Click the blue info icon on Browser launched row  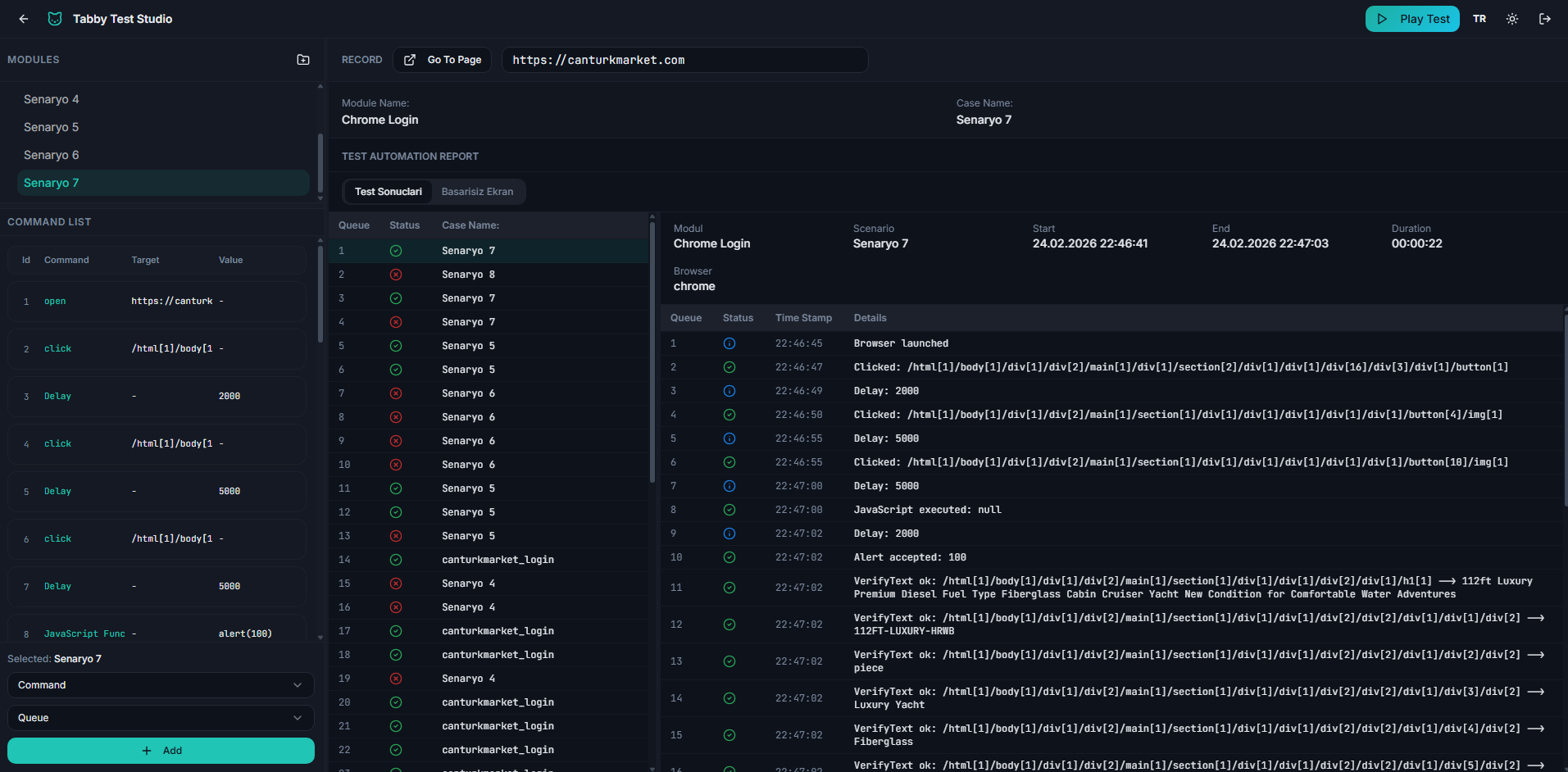(729, 343)
